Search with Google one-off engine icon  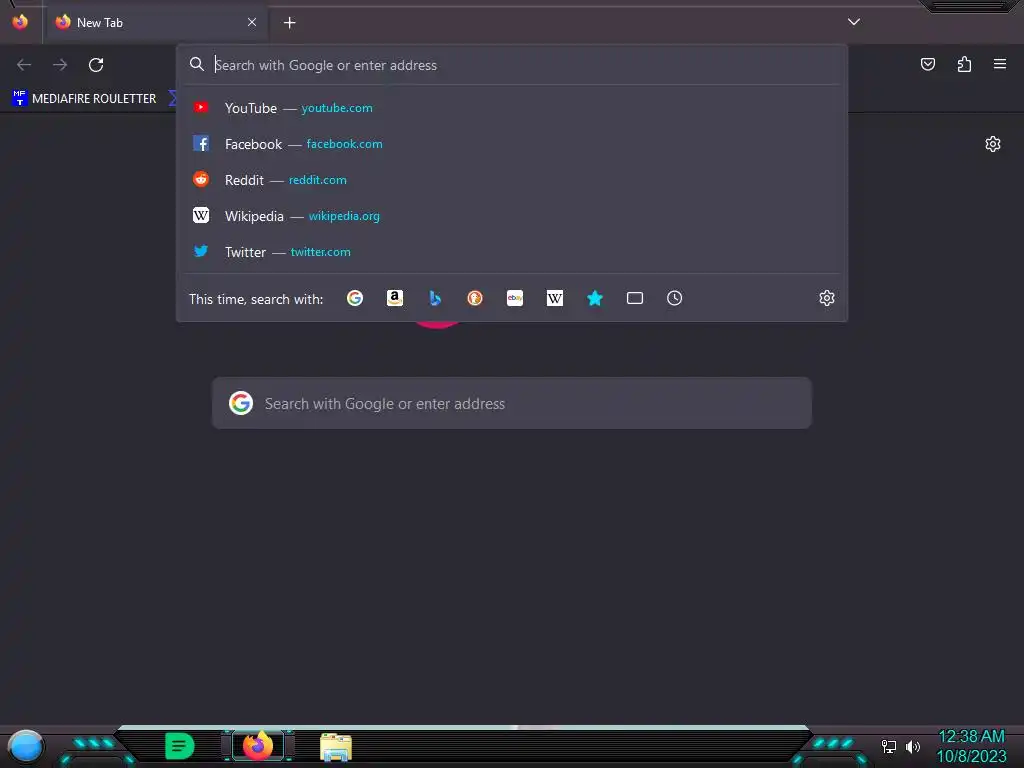(355, 298)
